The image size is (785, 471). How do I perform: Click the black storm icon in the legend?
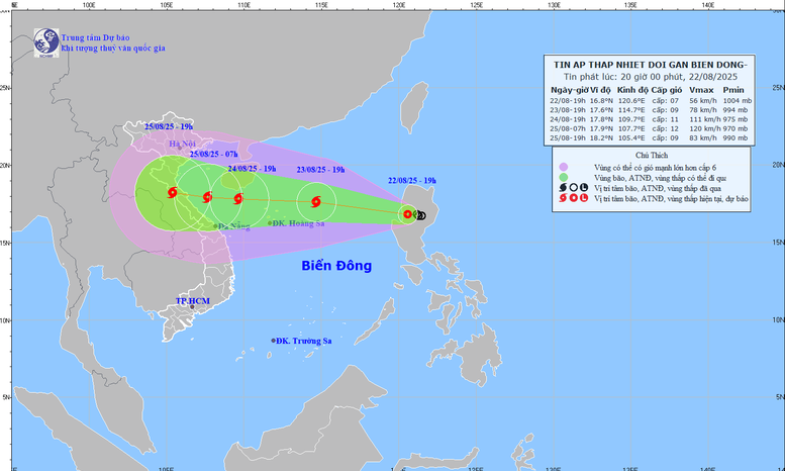(x=563, y=188)
